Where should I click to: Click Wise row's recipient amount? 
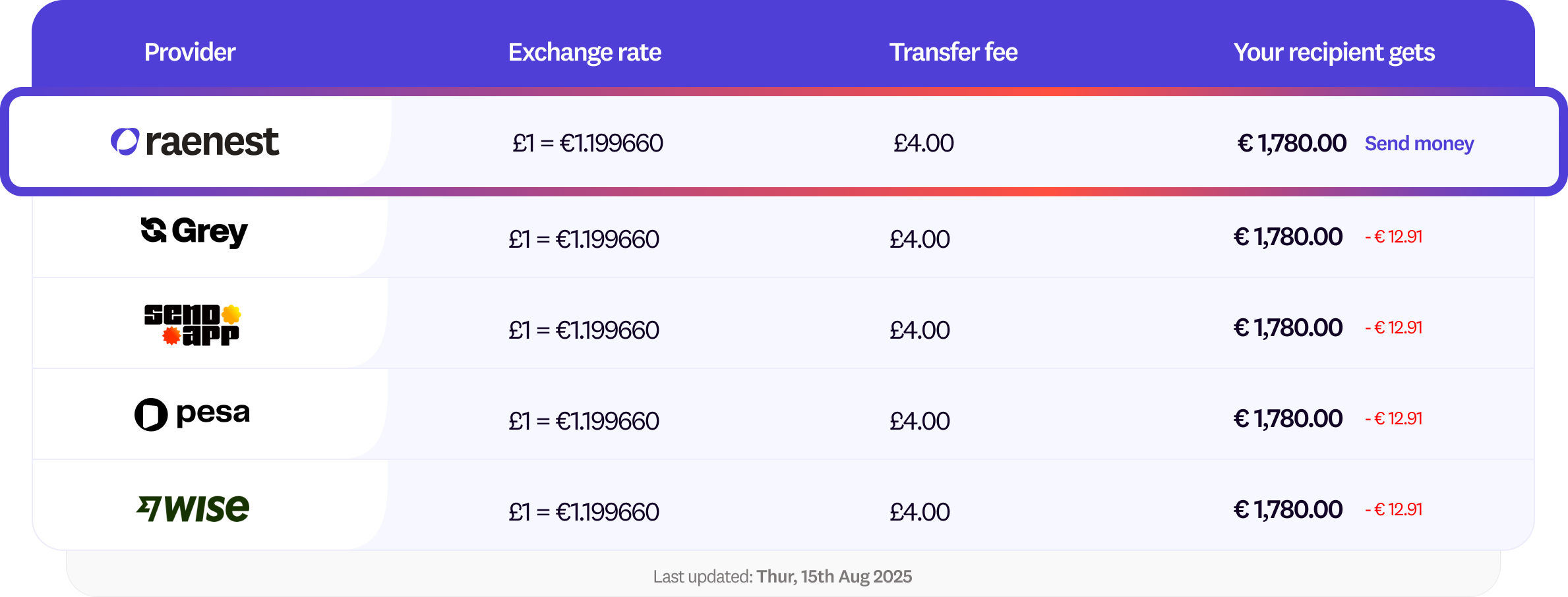tap(1288, 509)
